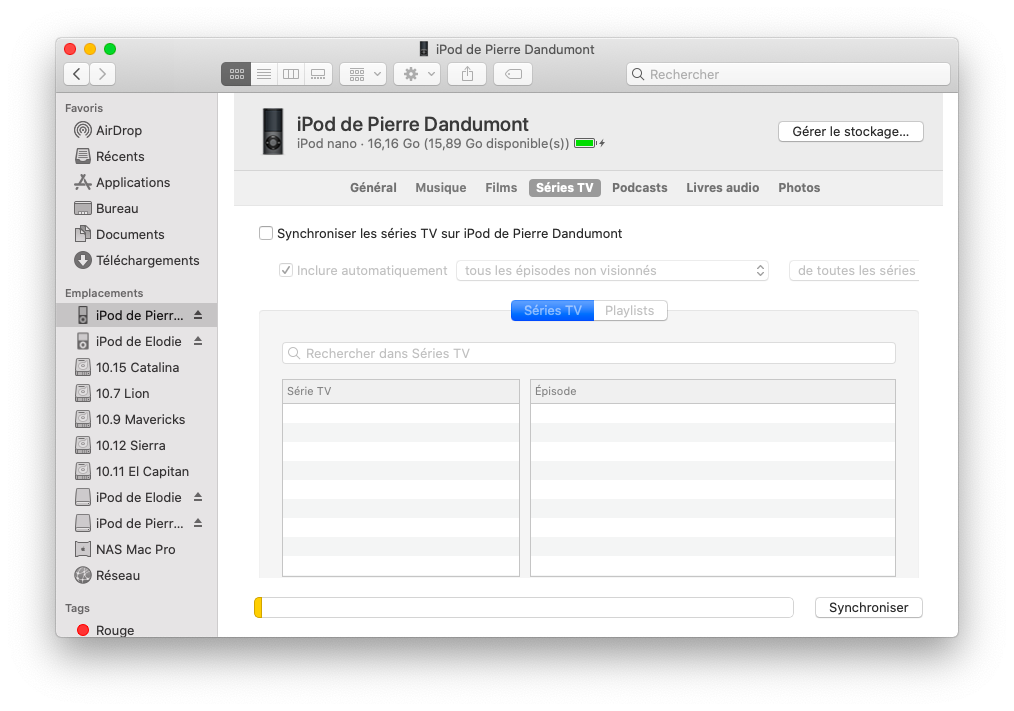Click the Série TV column header

tap(401, 391)
